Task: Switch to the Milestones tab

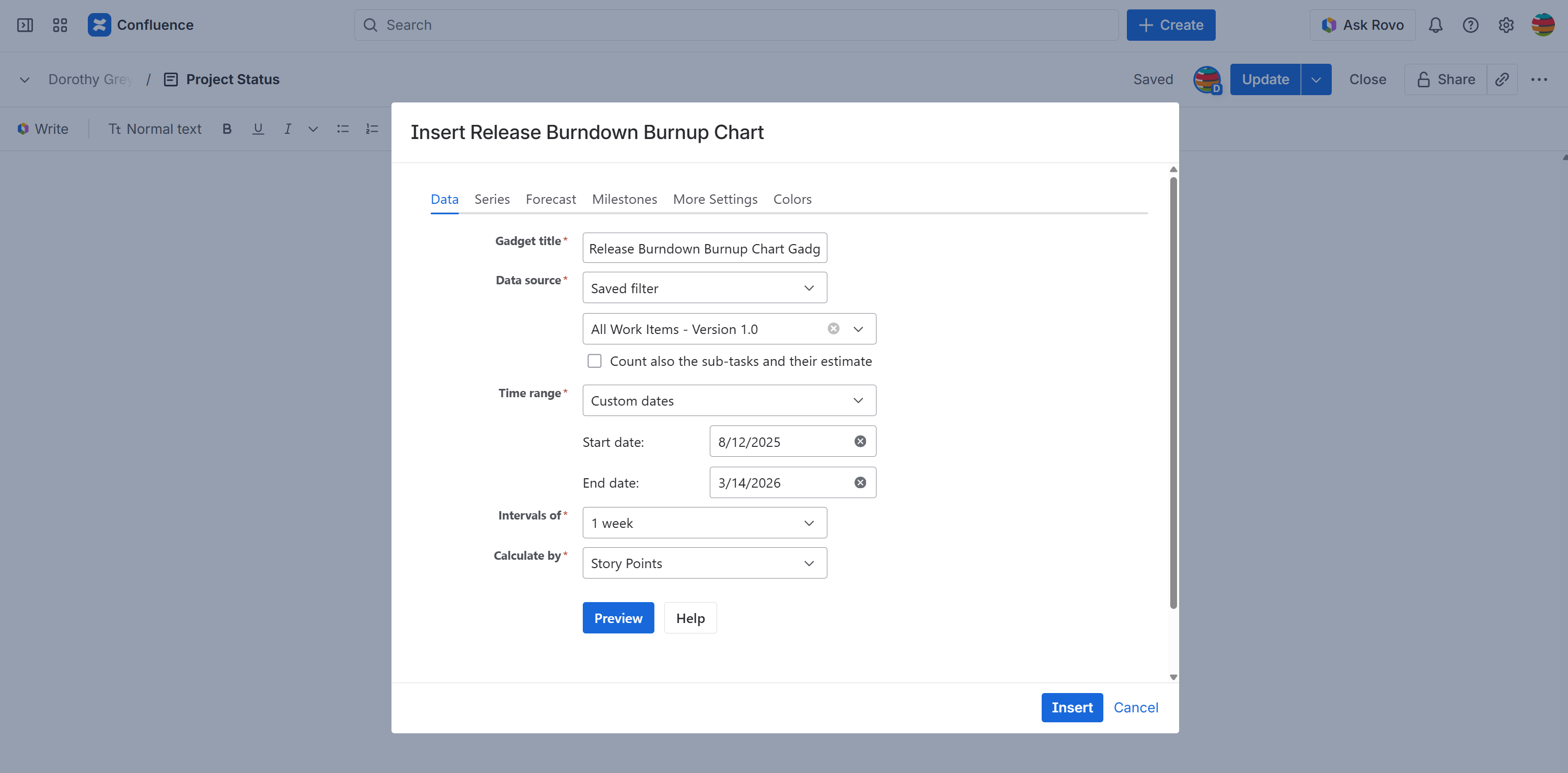Action: [624, 199]
